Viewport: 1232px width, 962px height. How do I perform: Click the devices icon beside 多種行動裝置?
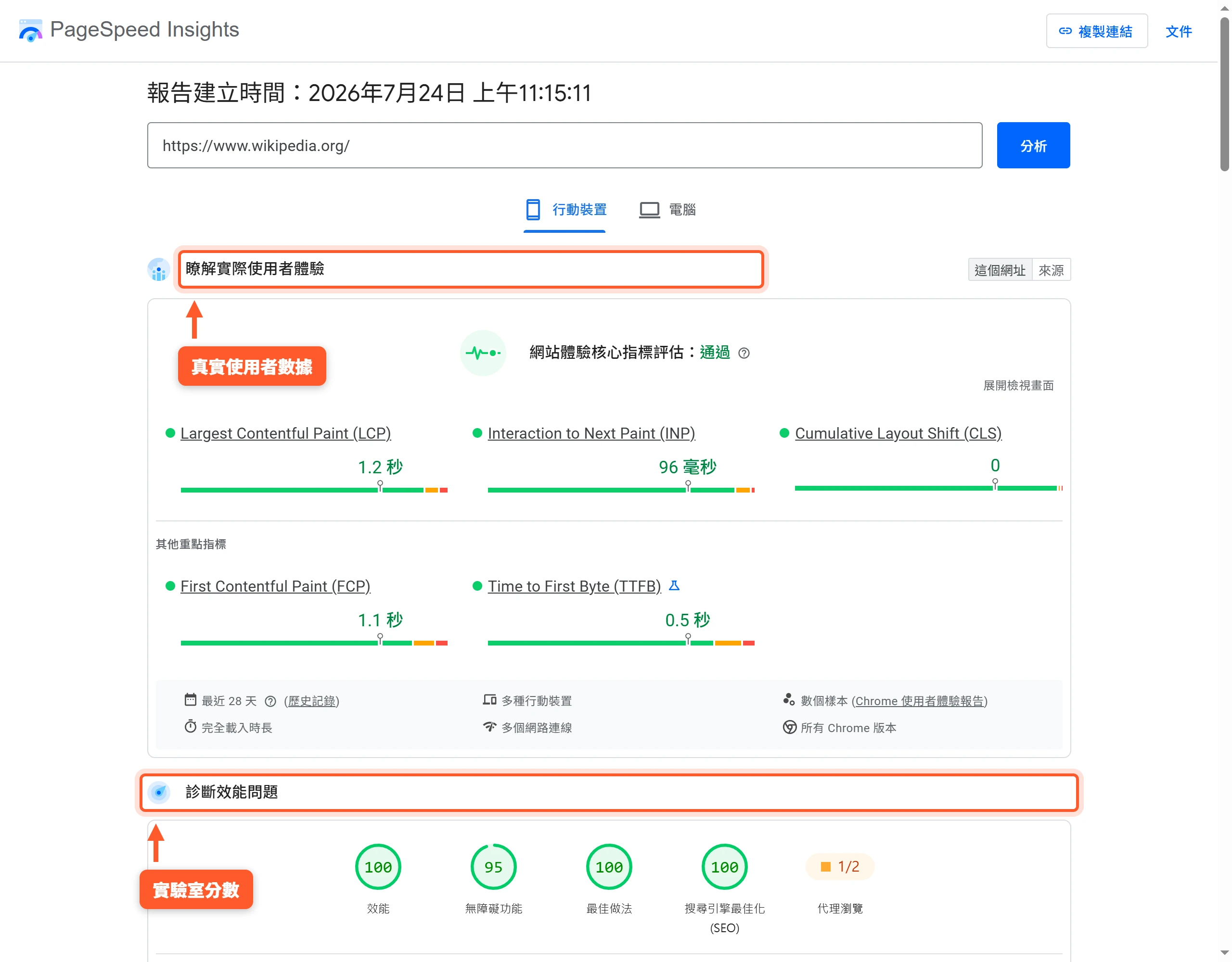pyautogui.click(x=489, y=700)
